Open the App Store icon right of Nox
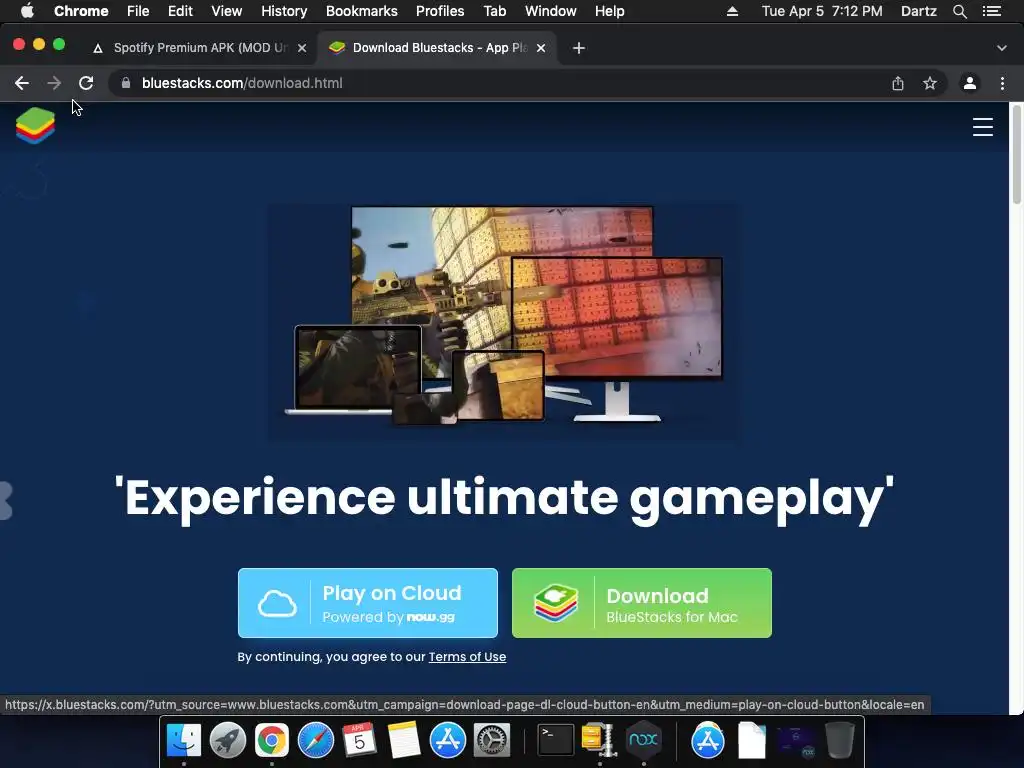This screenshot has width=1024, height=768. [x=707, y=740]
